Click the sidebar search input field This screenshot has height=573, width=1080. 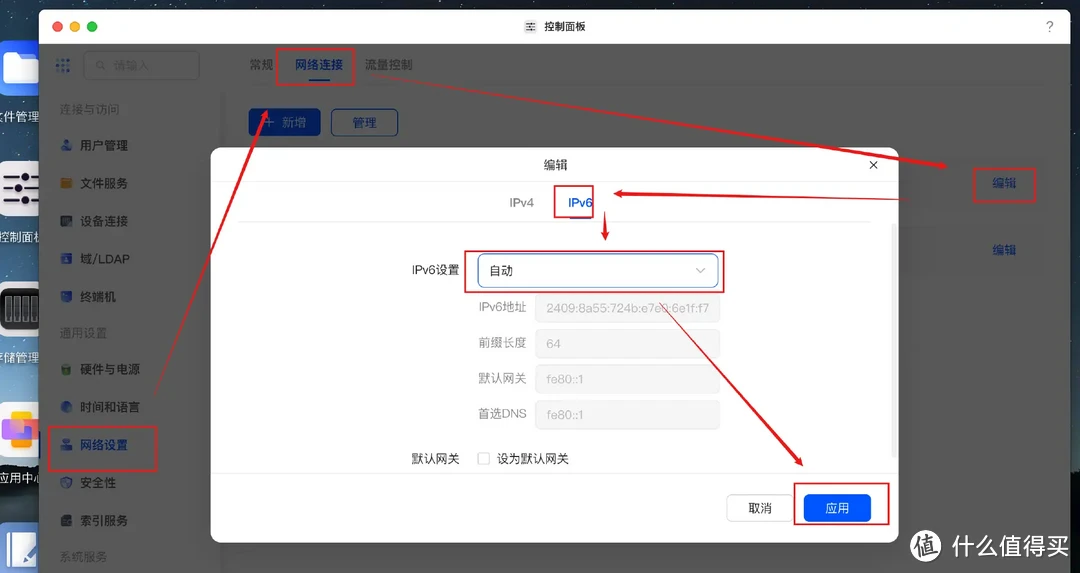(142, 65)
